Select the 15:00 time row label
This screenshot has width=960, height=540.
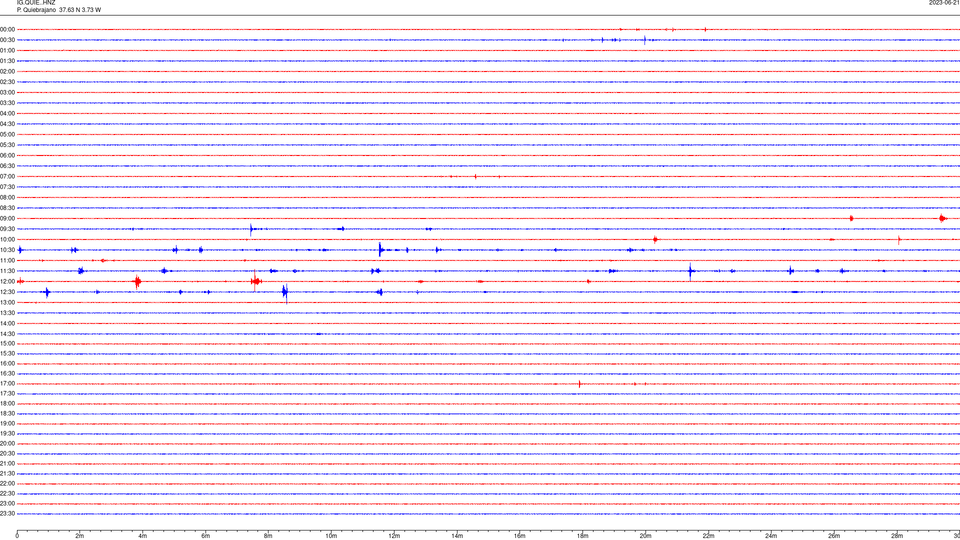(7, 344)
